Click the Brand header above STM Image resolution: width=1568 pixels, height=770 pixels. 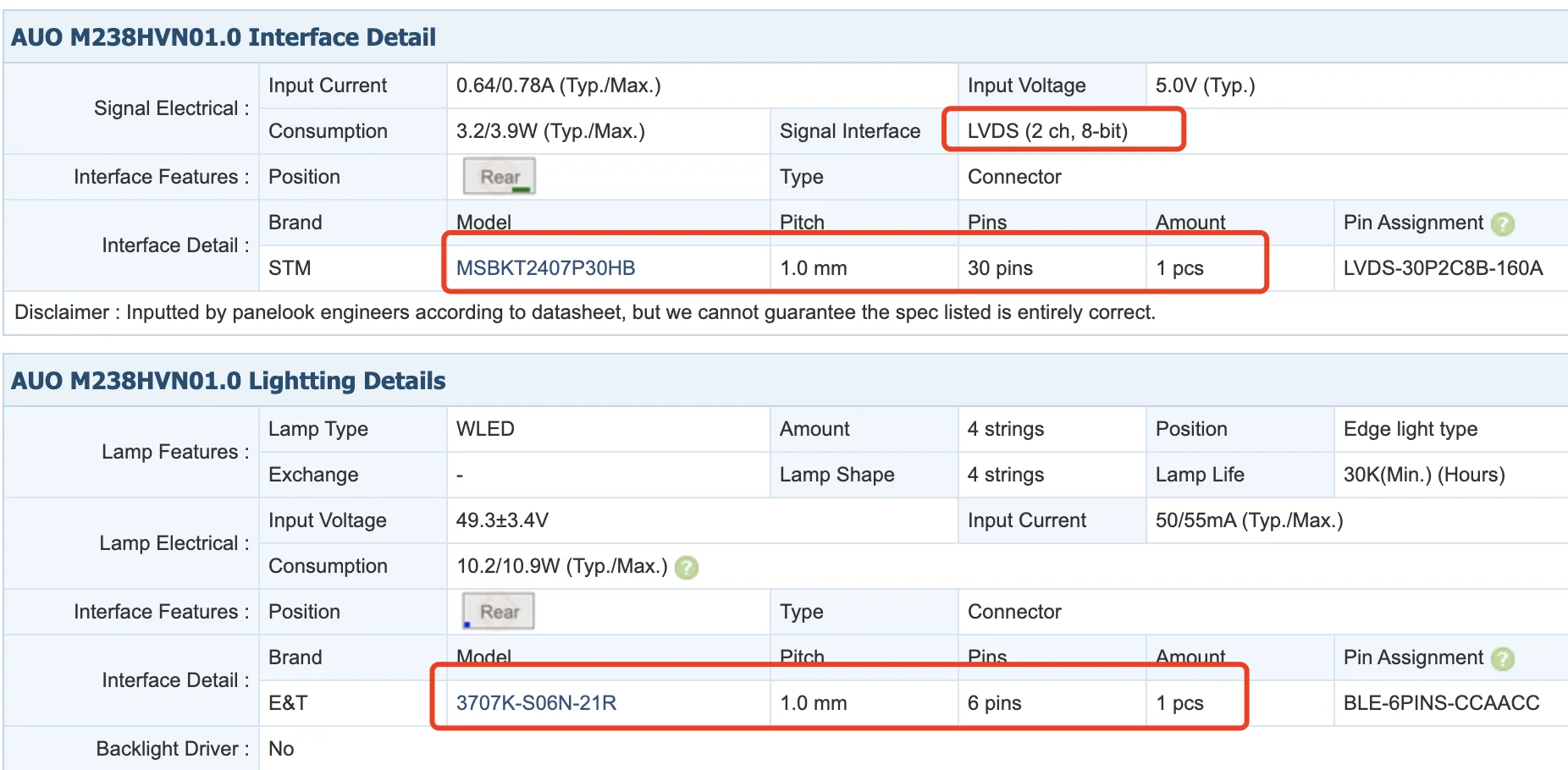[x=295, y=223]
